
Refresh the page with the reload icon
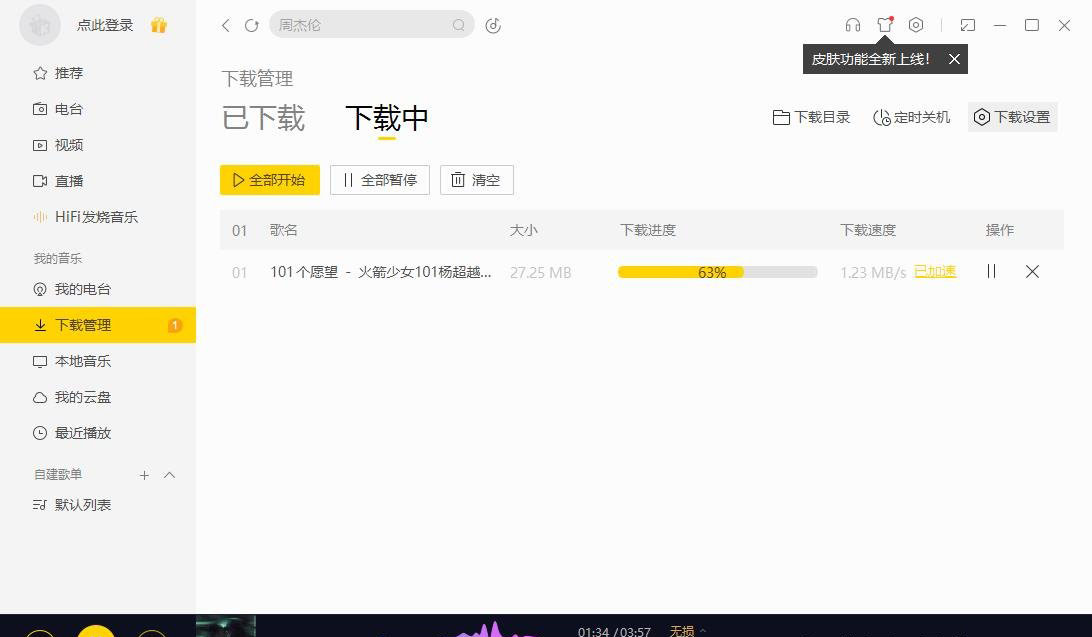click(252, 25)
